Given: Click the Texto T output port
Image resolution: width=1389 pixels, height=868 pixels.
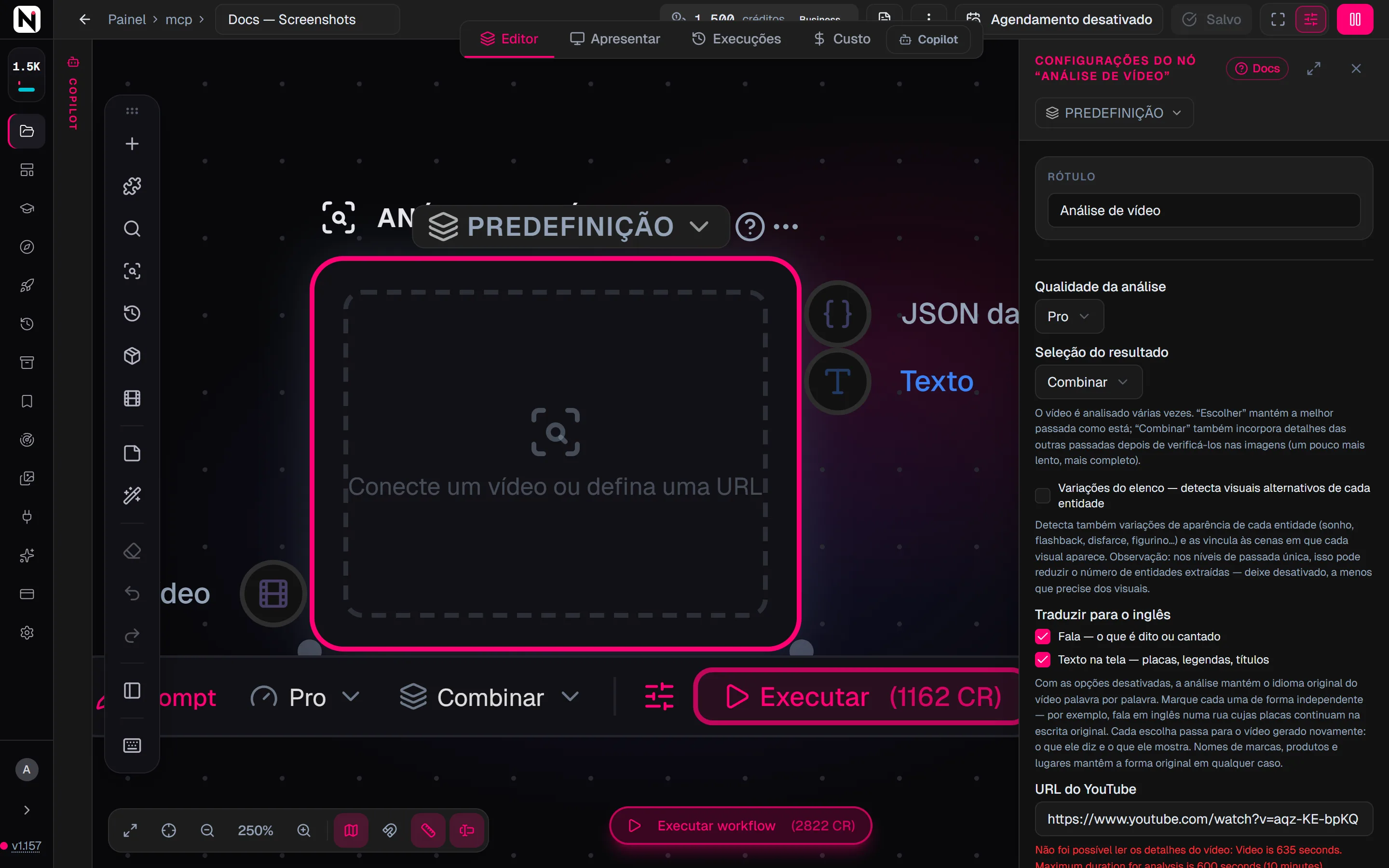Looking at the screenshot, I should tap(837, 381).
